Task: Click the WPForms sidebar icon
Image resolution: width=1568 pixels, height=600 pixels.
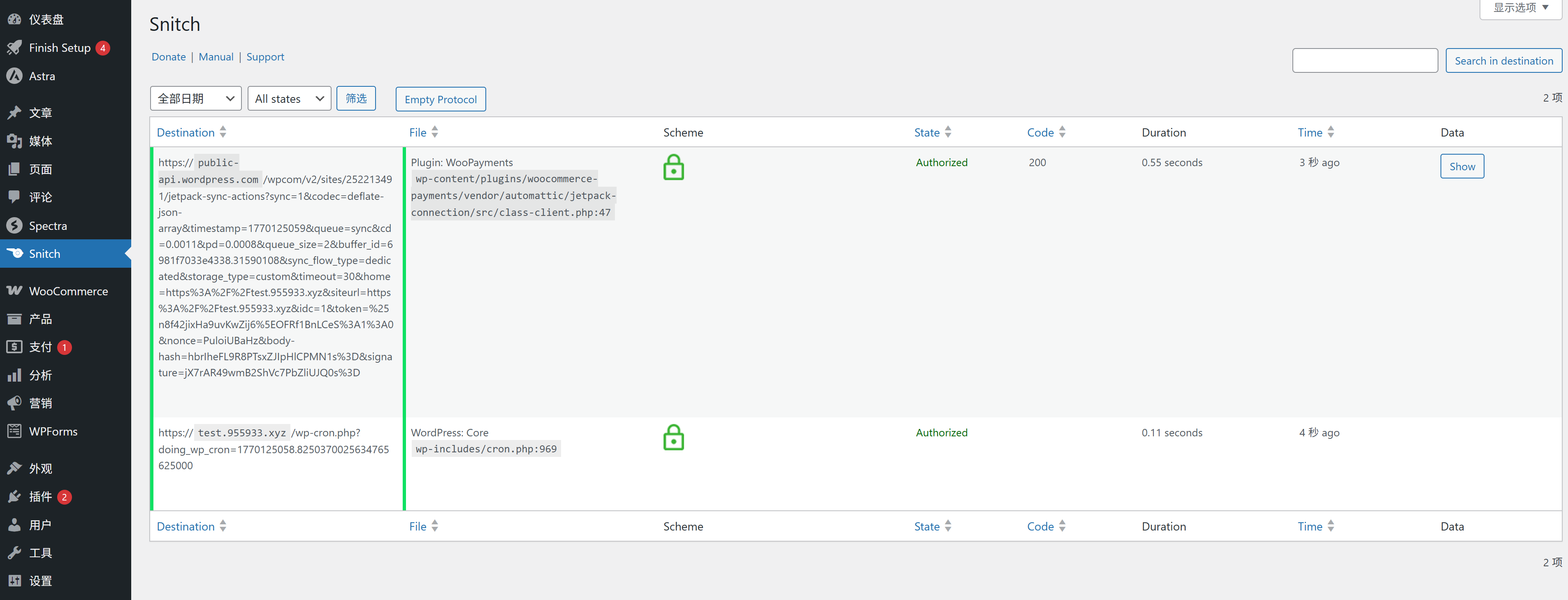Action: click(14, 431)
